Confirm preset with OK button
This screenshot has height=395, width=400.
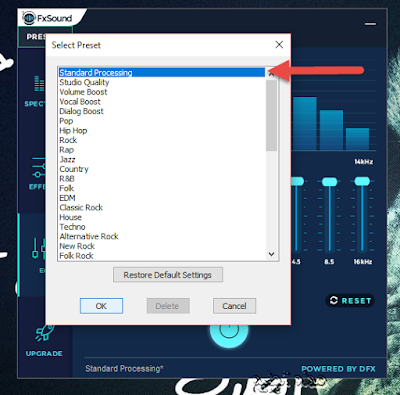(101, 306)
